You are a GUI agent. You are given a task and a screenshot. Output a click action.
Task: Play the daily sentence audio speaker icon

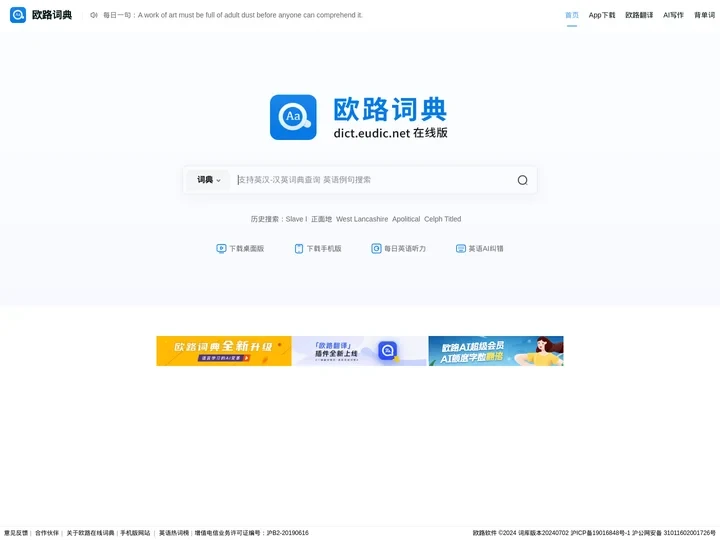[94, 15]
